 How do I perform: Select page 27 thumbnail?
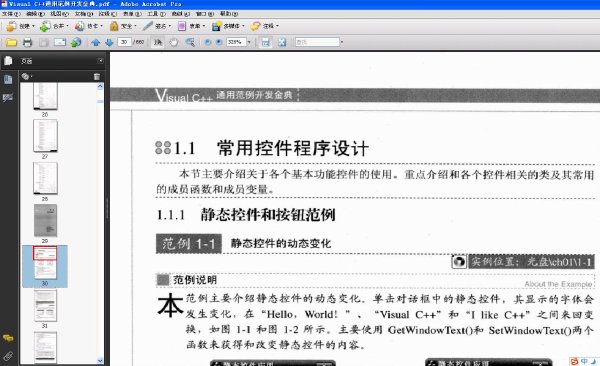(x=45, y=136)
